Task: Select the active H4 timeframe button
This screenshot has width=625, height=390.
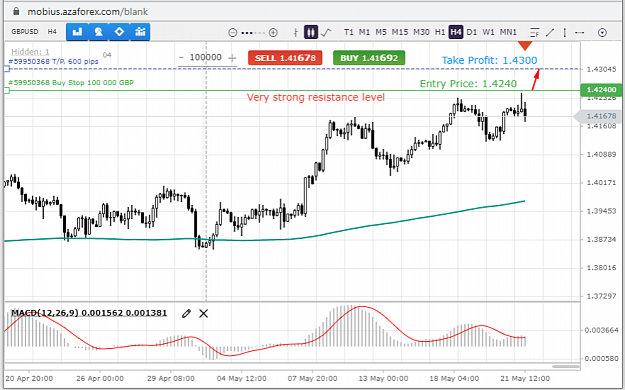Action: coord(456,32)
